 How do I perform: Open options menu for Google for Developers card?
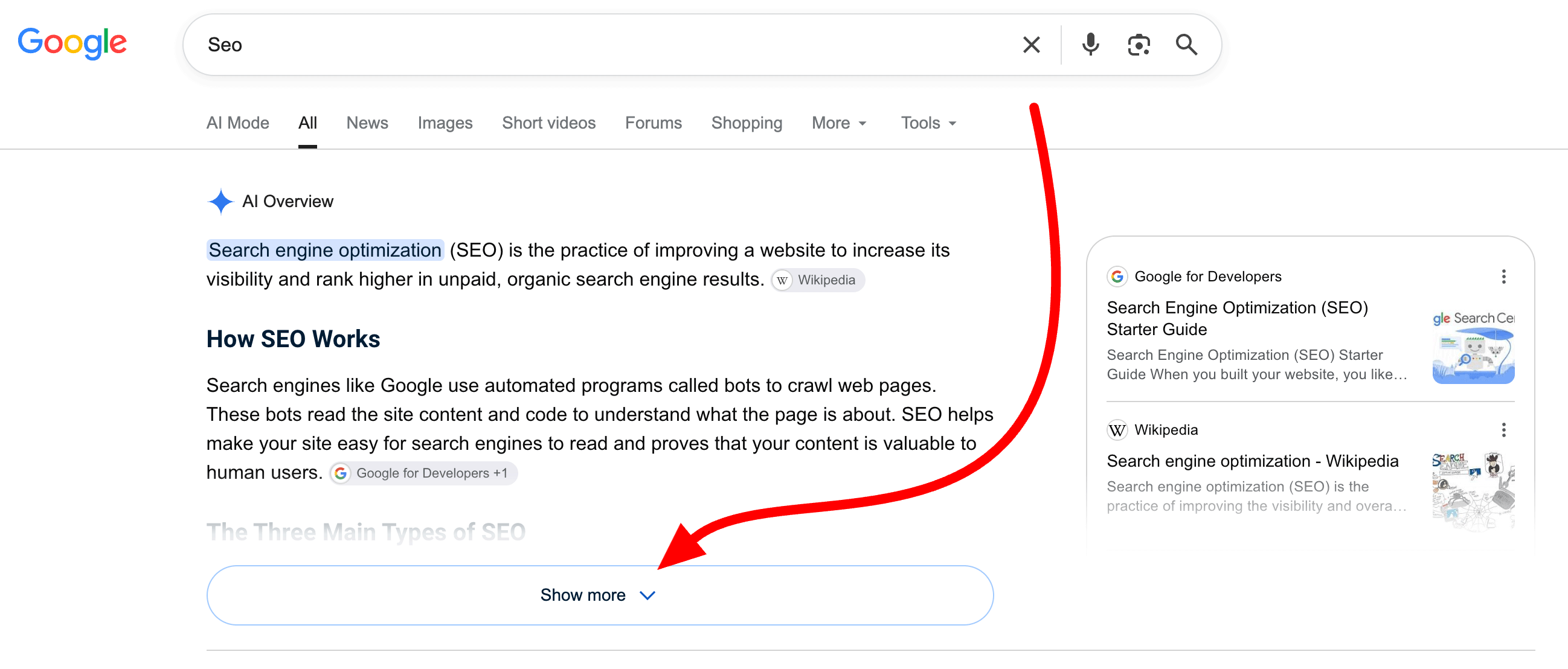pos(1503,277)
